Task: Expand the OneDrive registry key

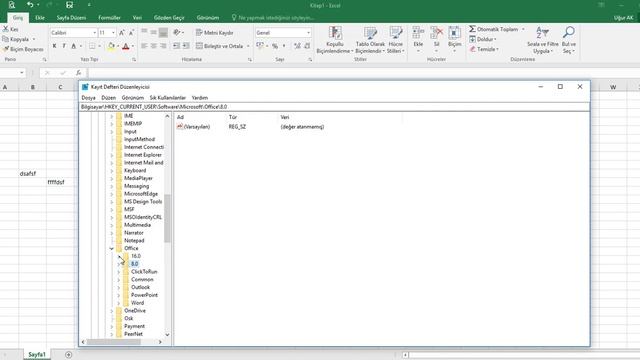Action: [111, 311]
